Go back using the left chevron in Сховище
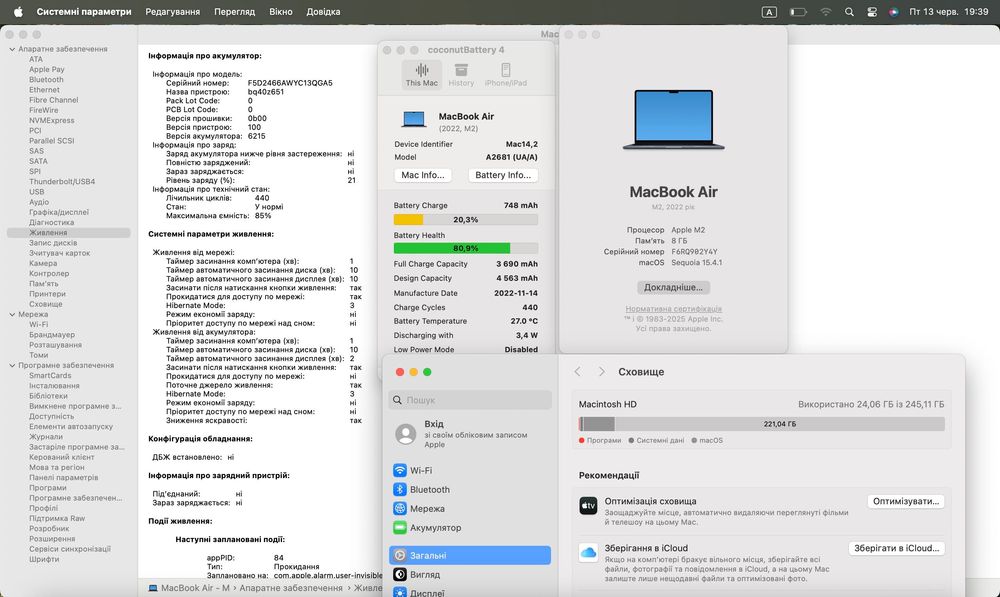This screenshot has width=1000, height=597. [578, 371]
